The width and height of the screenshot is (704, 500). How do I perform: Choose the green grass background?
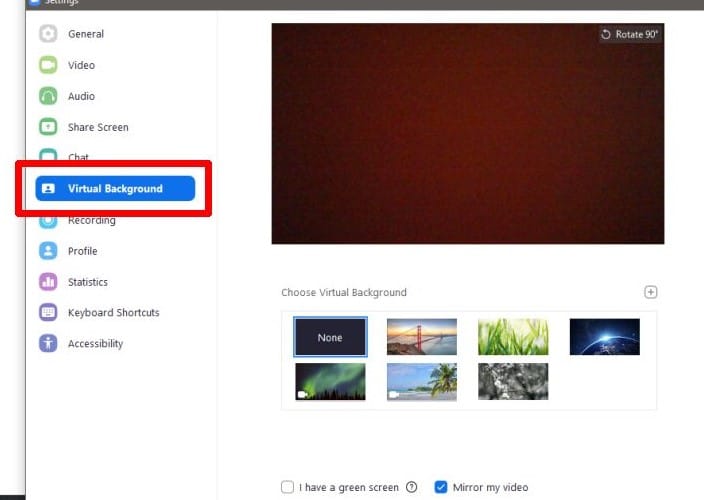point(513,337)
